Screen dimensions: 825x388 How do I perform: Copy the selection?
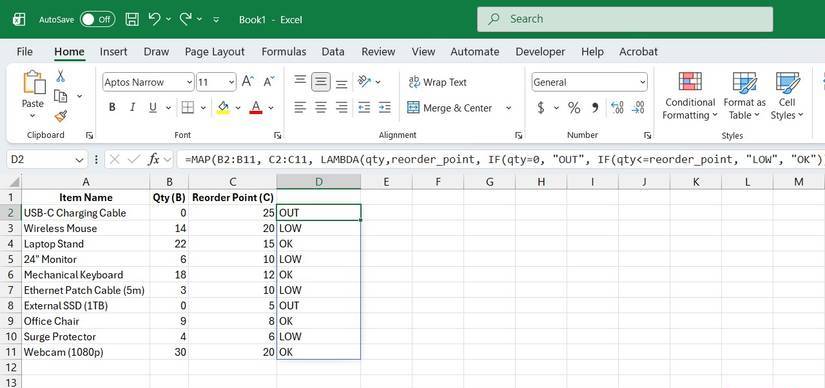61,96
